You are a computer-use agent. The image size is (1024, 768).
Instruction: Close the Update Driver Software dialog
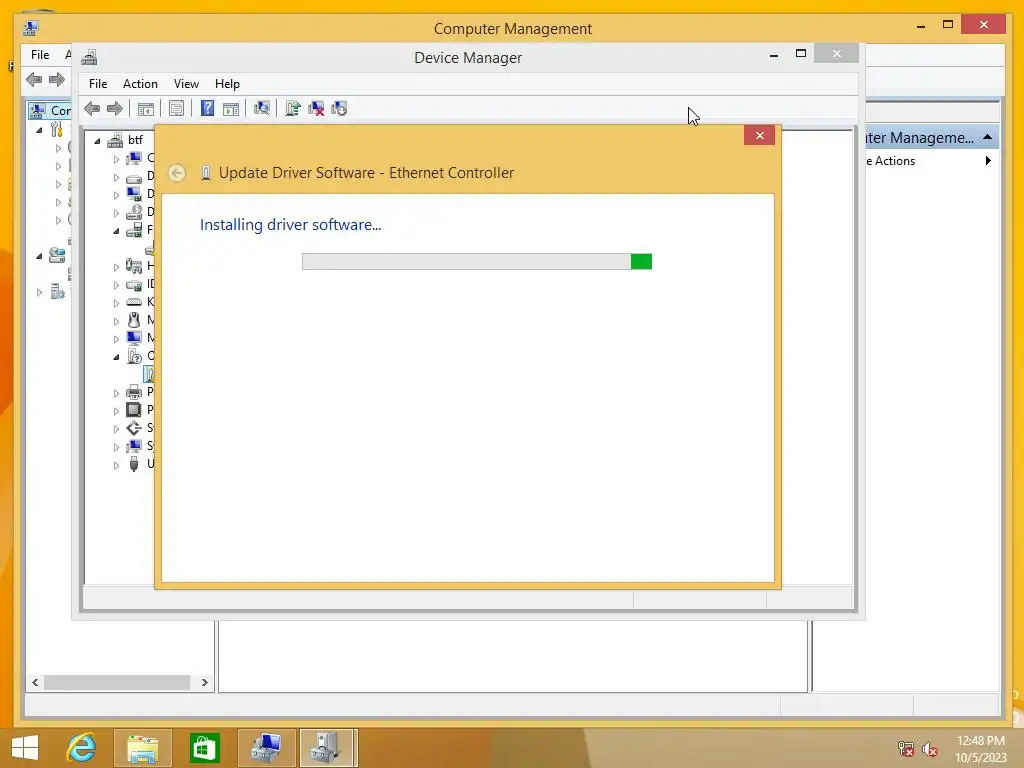(x=760, y=135)
